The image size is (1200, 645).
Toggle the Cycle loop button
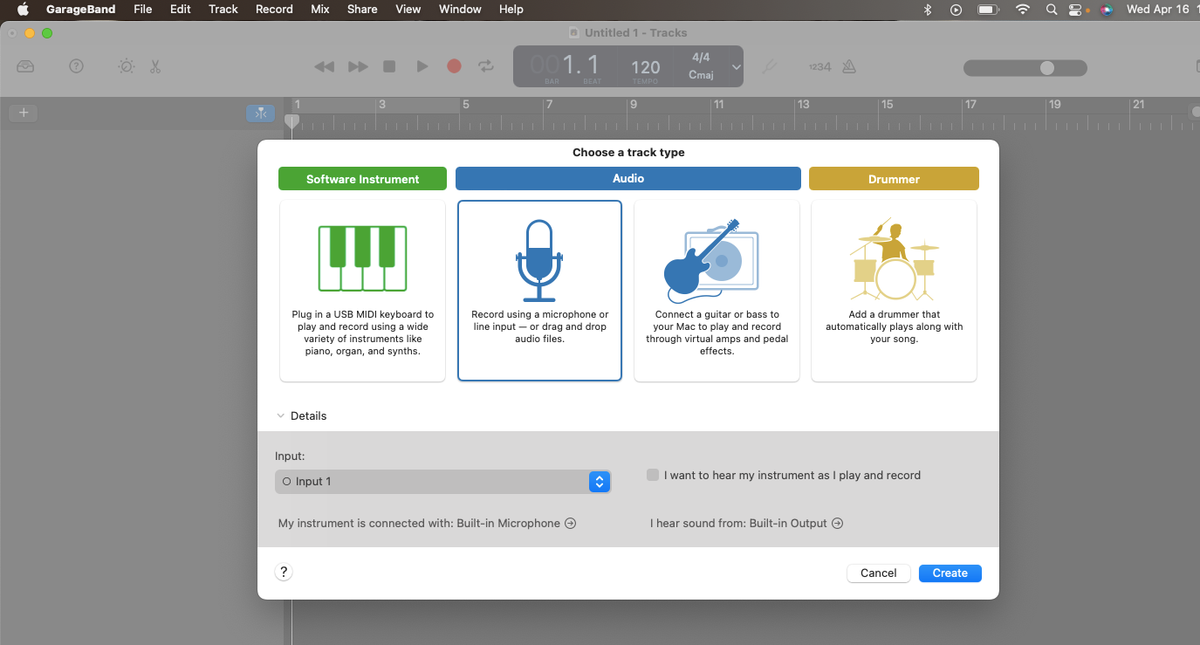coord(486,66)
